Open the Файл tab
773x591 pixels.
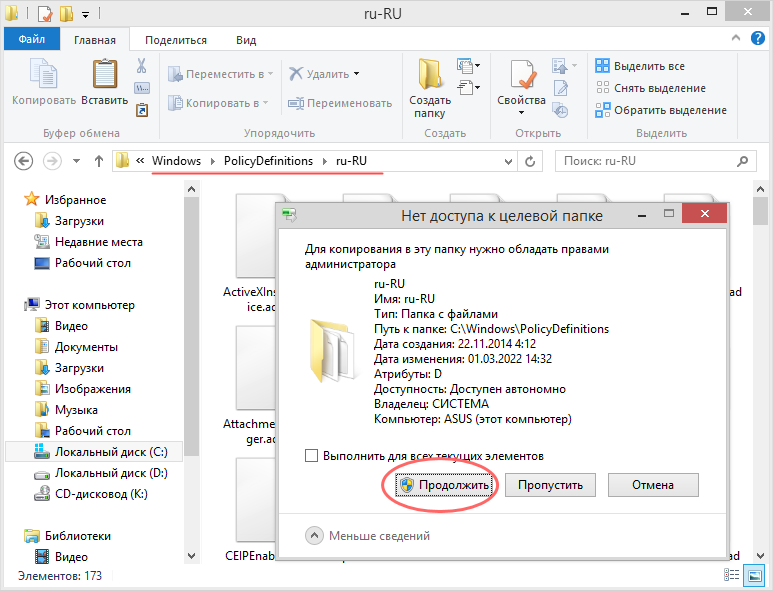pos(32,39)
